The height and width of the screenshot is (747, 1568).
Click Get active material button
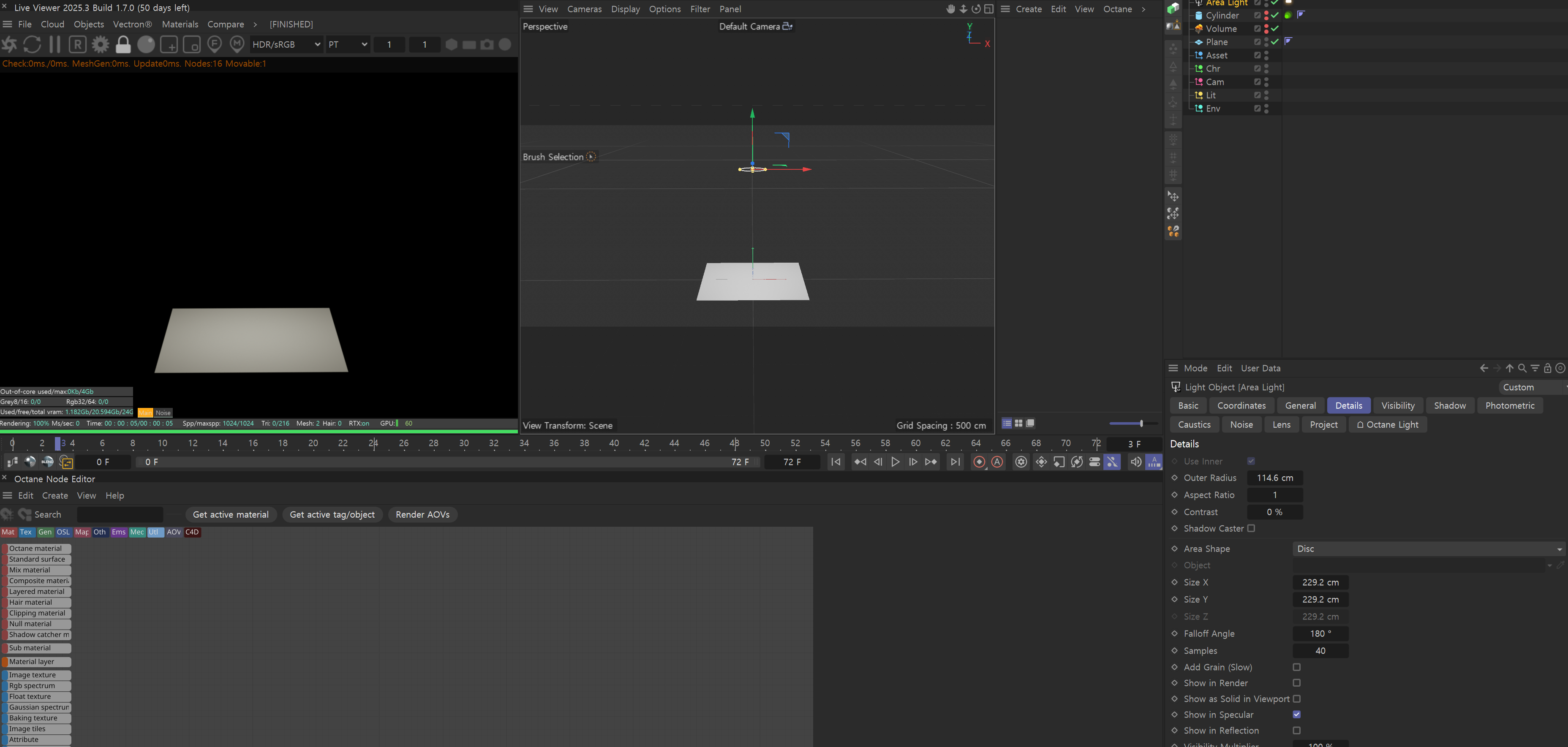point(231,515)
